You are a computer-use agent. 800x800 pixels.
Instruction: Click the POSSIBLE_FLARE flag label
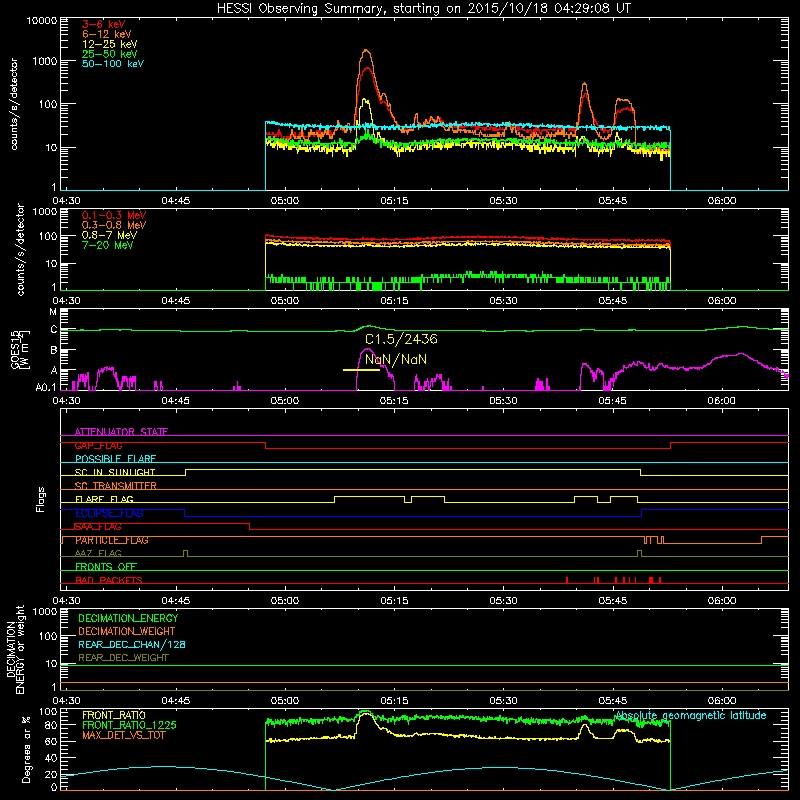pos(115,459)
